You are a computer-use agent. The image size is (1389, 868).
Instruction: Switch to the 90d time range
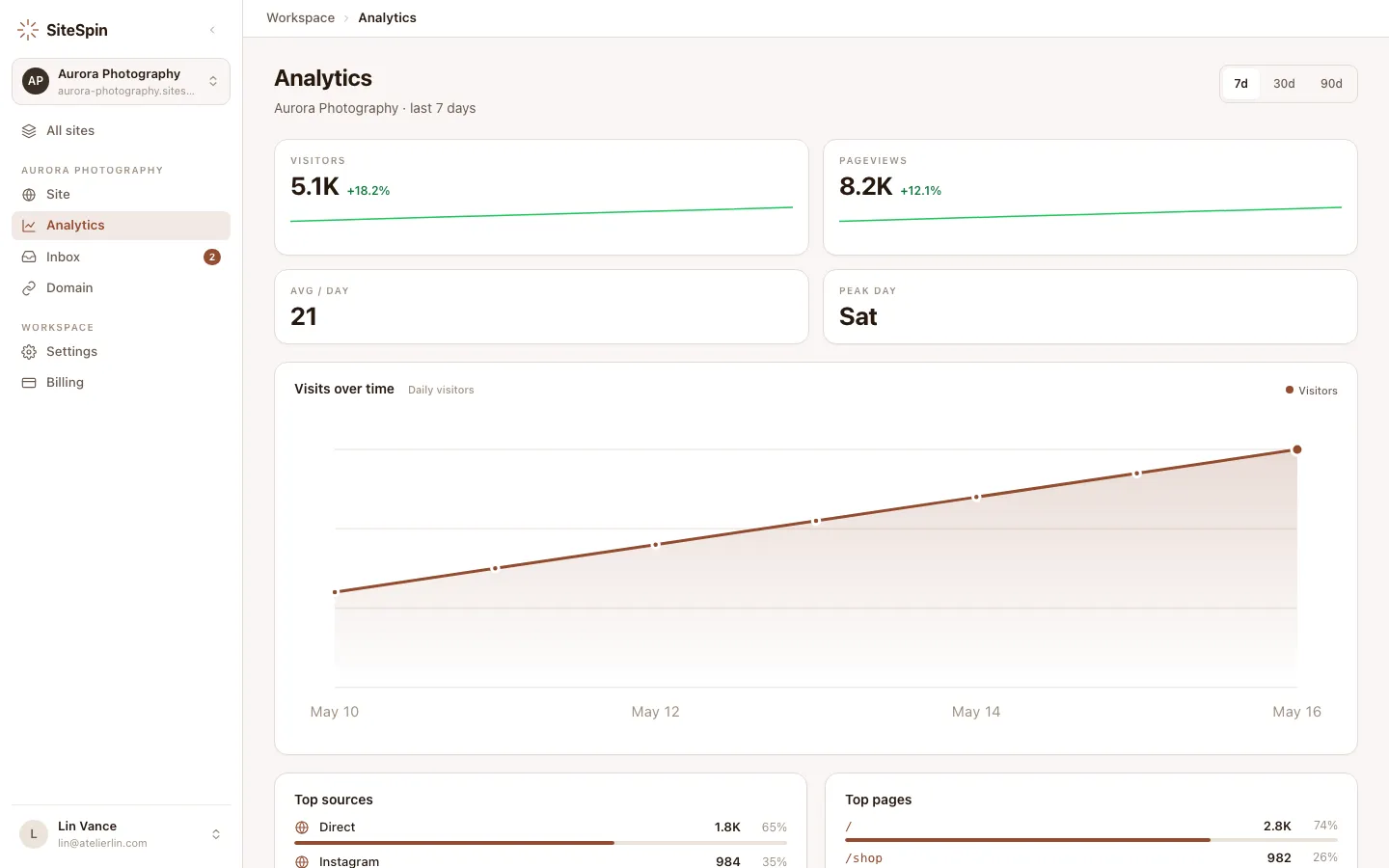(1331, 84)
